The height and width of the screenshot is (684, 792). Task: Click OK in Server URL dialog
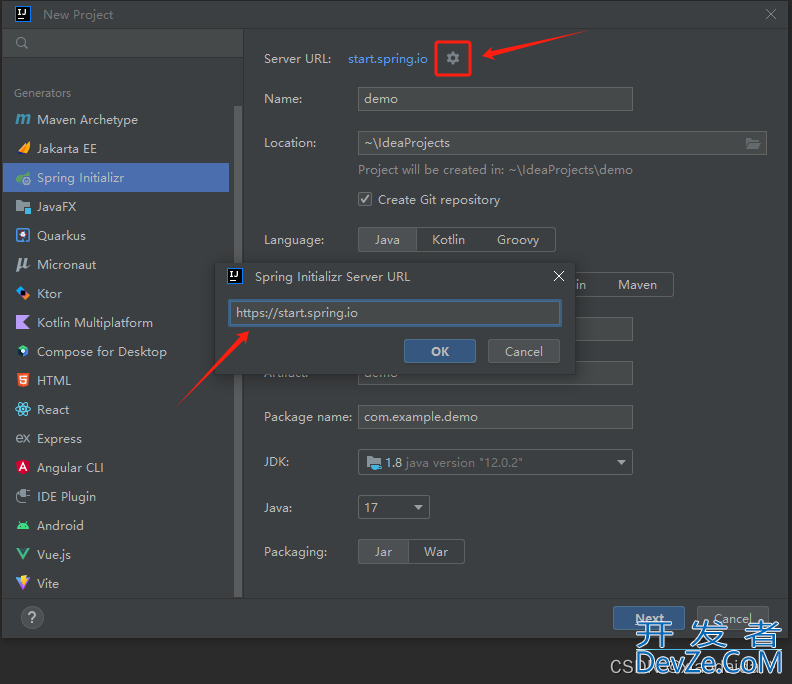tap(439, 351)
